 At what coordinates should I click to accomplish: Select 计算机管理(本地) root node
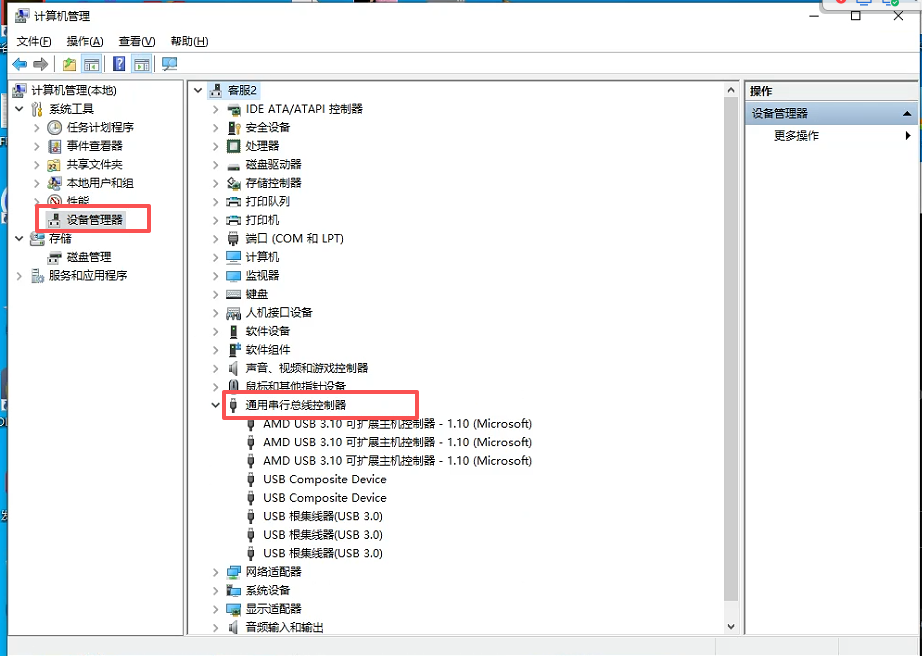74,90
